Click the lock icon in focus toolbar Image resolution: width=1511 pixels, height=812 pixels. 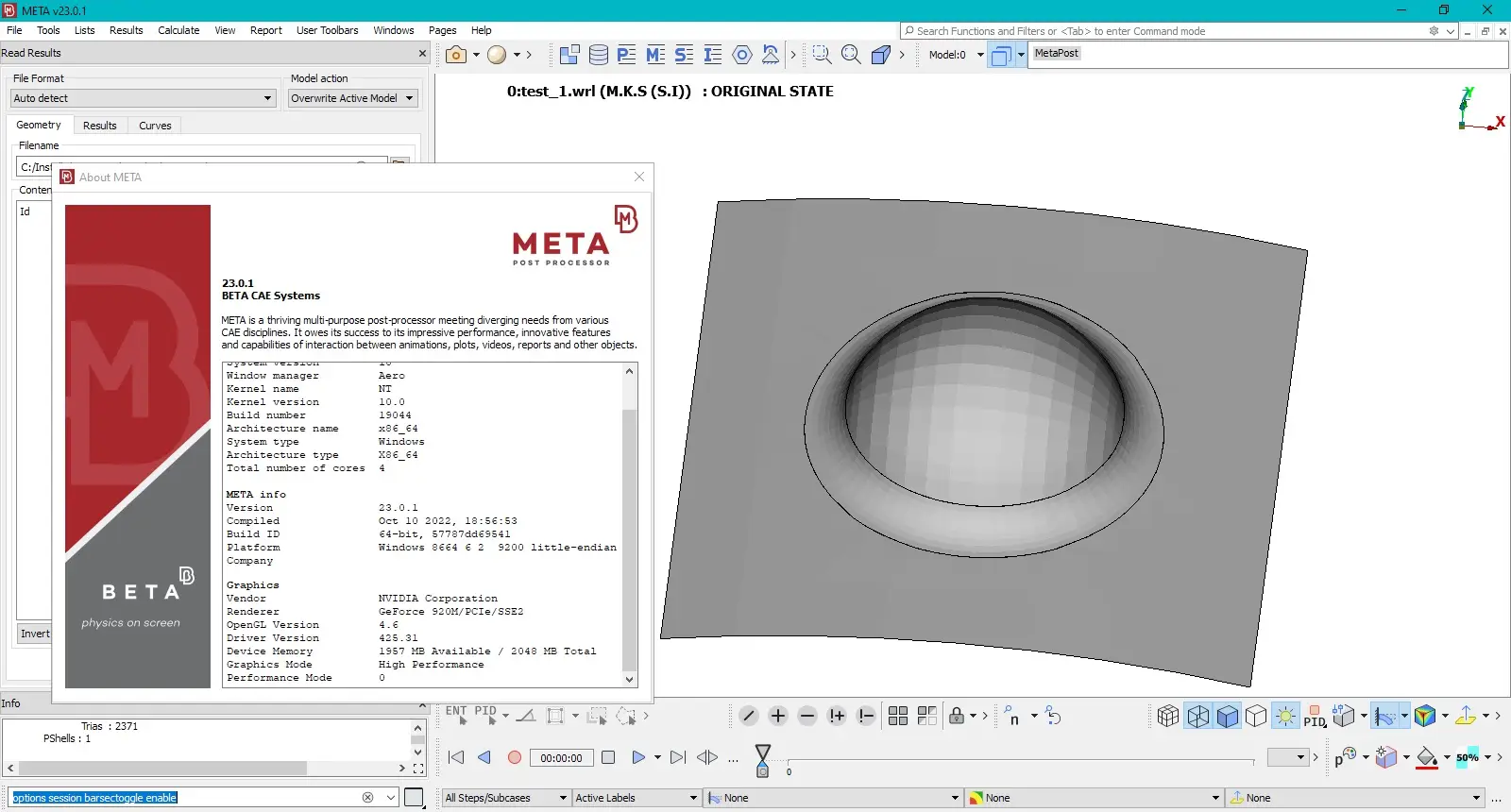pyautogui.click(x=957, y=716)
